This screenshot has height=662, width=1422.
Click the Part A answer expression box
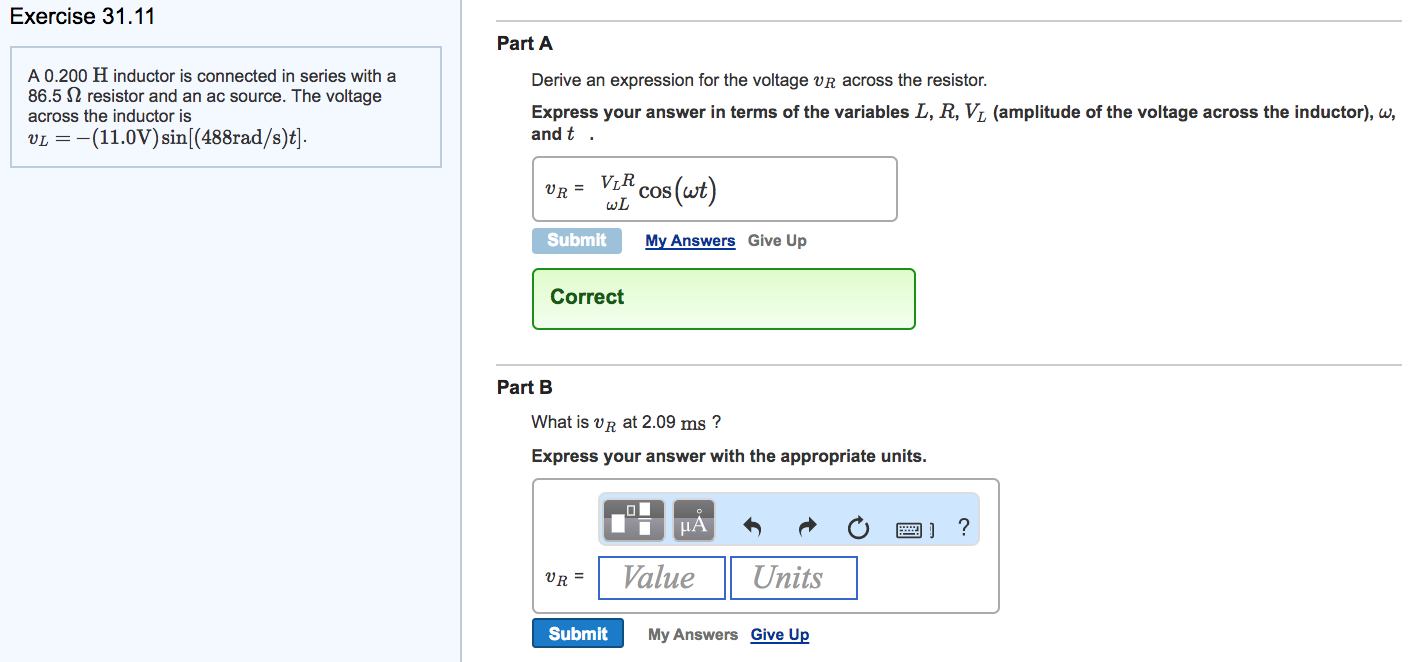pos(714,189)
